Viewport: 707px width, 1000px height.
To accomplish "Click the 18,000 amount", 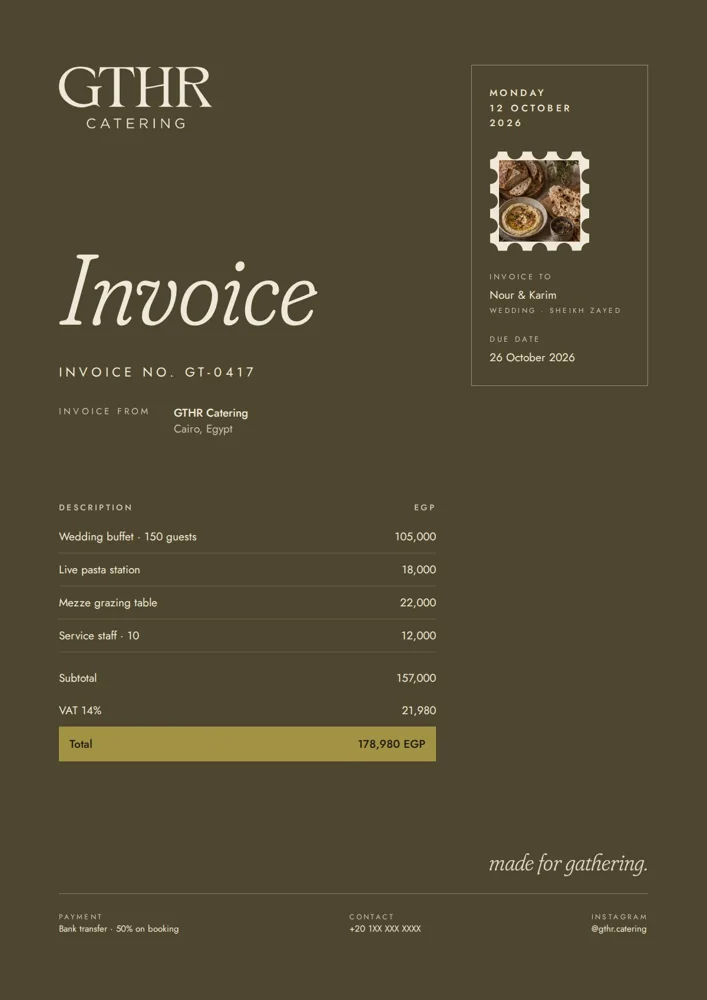I will coord(419,570).
